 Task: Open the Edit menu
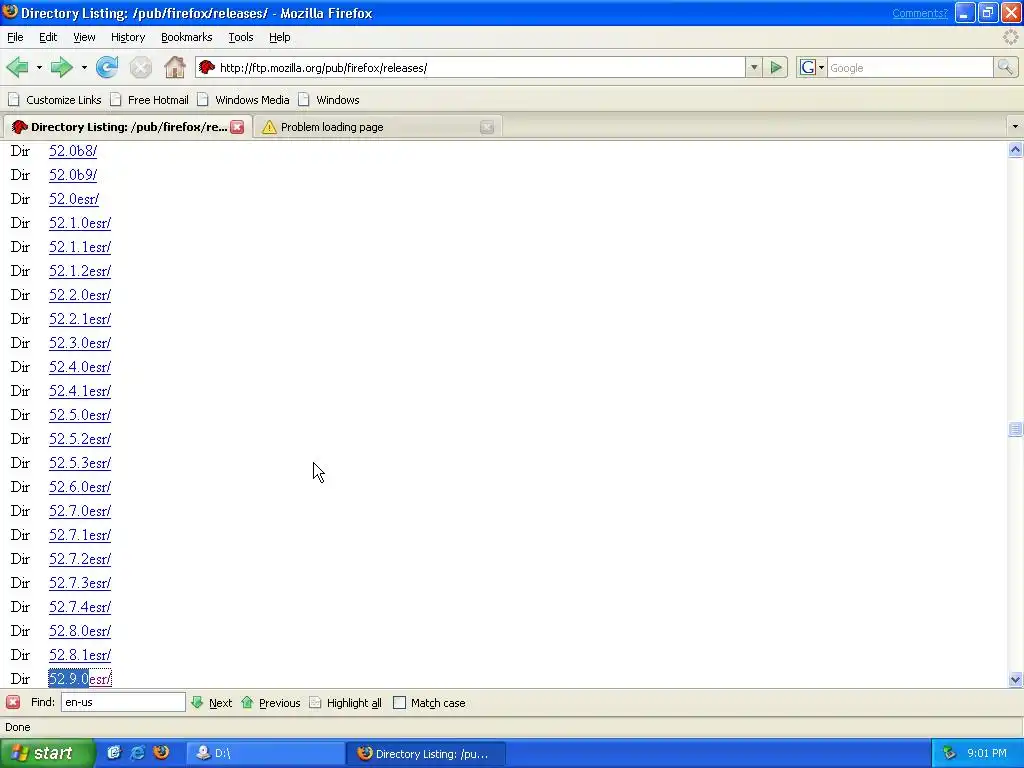(48, 37)
